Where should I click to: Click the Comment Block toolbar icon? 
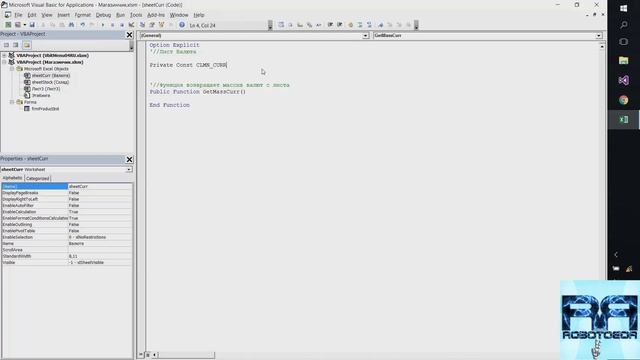(x=360, y=25)
